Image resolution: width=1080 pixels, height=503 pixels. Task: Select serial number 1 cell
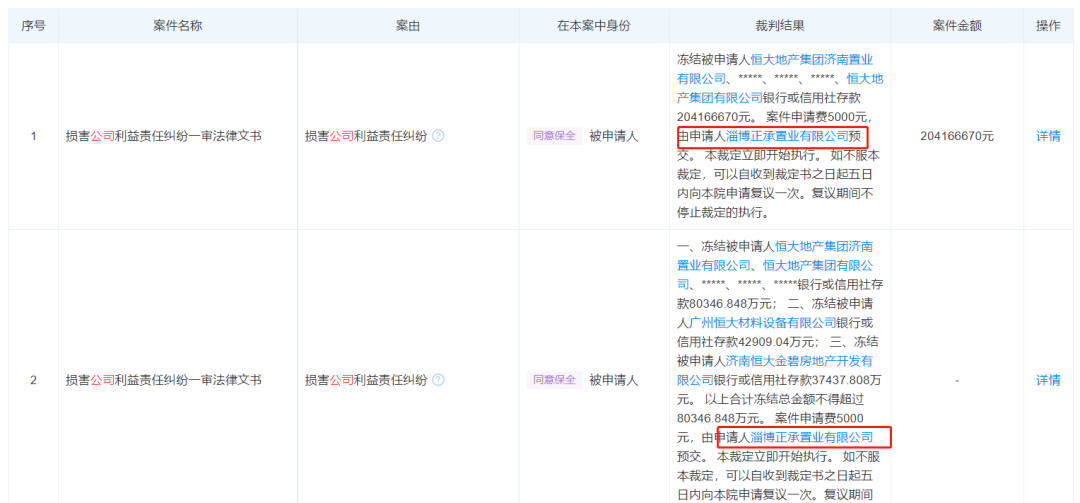pyautogui.click(x=33, y=136)
